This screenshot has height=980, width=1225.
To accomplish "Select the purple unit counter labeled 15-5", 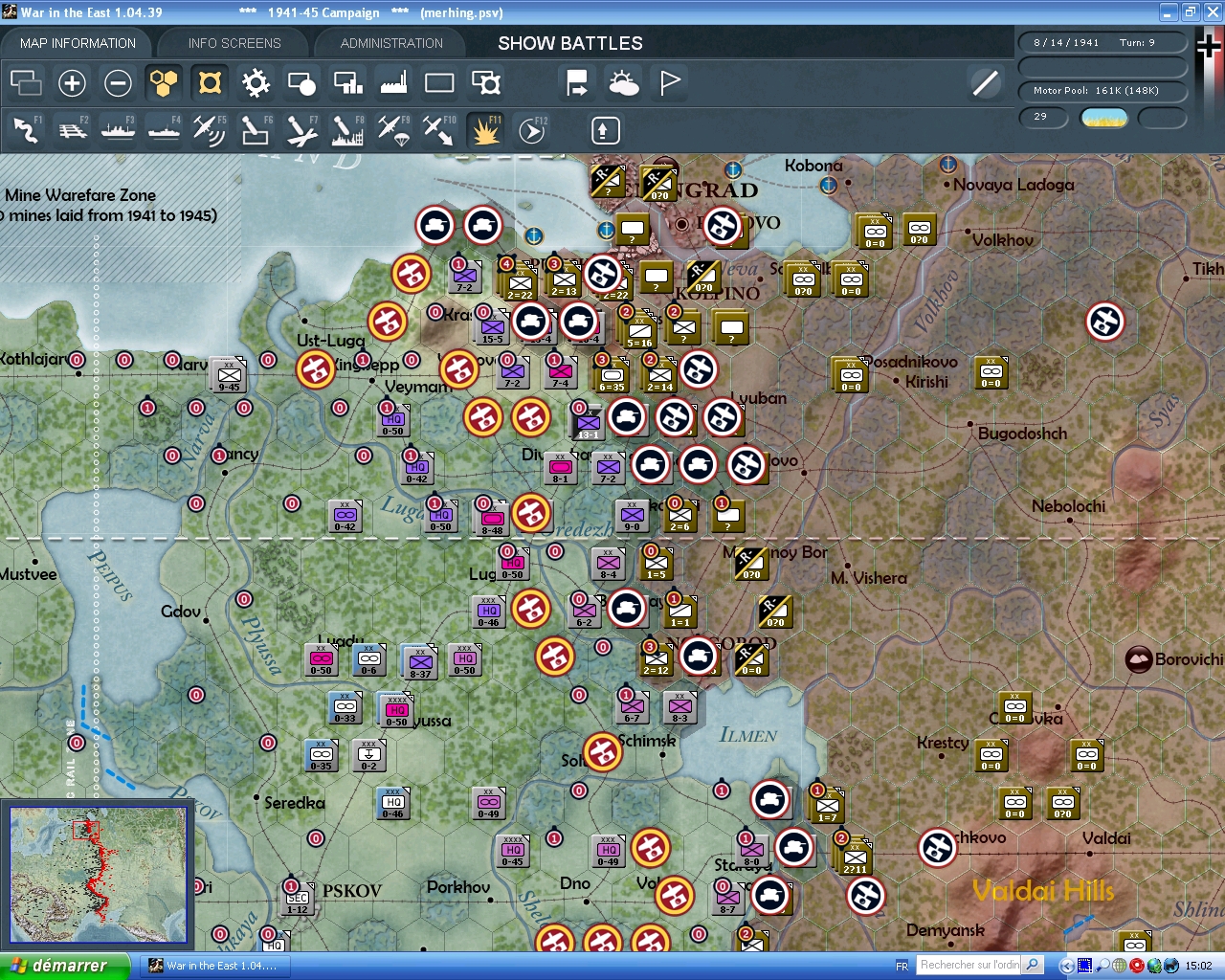I will tap(492, 326).
